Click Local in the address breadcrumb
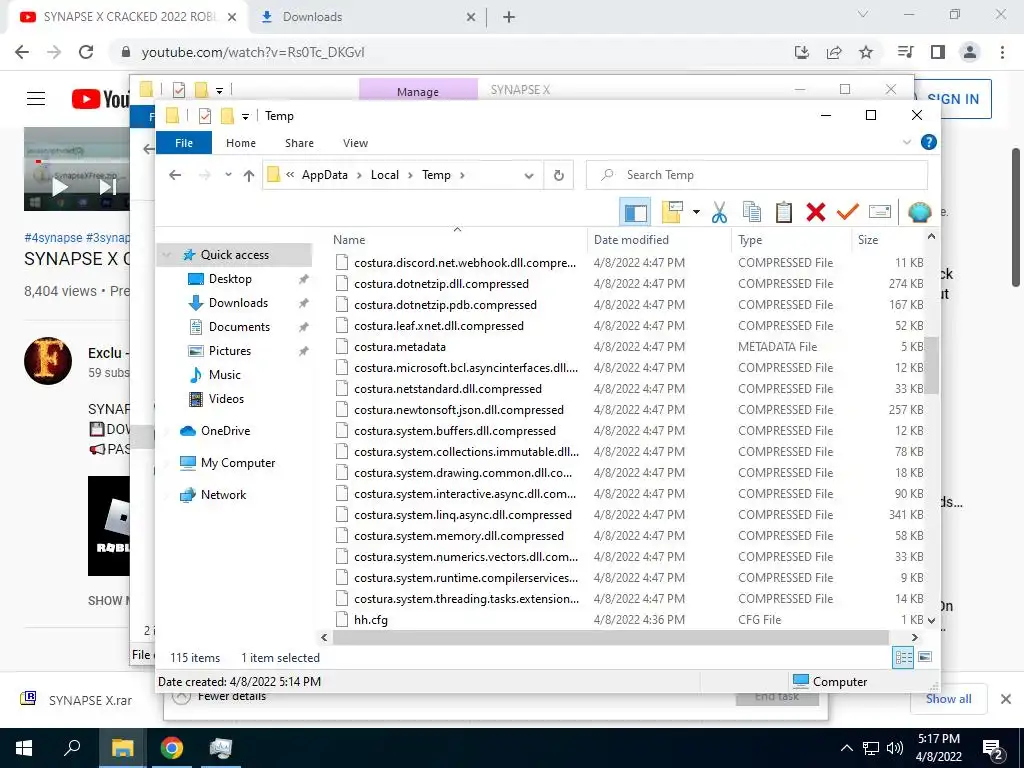This screenshot has height=768, width=1024. click(385, 175)
